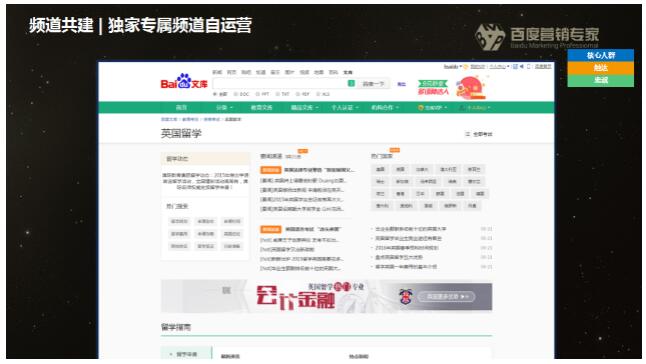Click the list icon beside 英国留学 title

click(x=467, y=134)
